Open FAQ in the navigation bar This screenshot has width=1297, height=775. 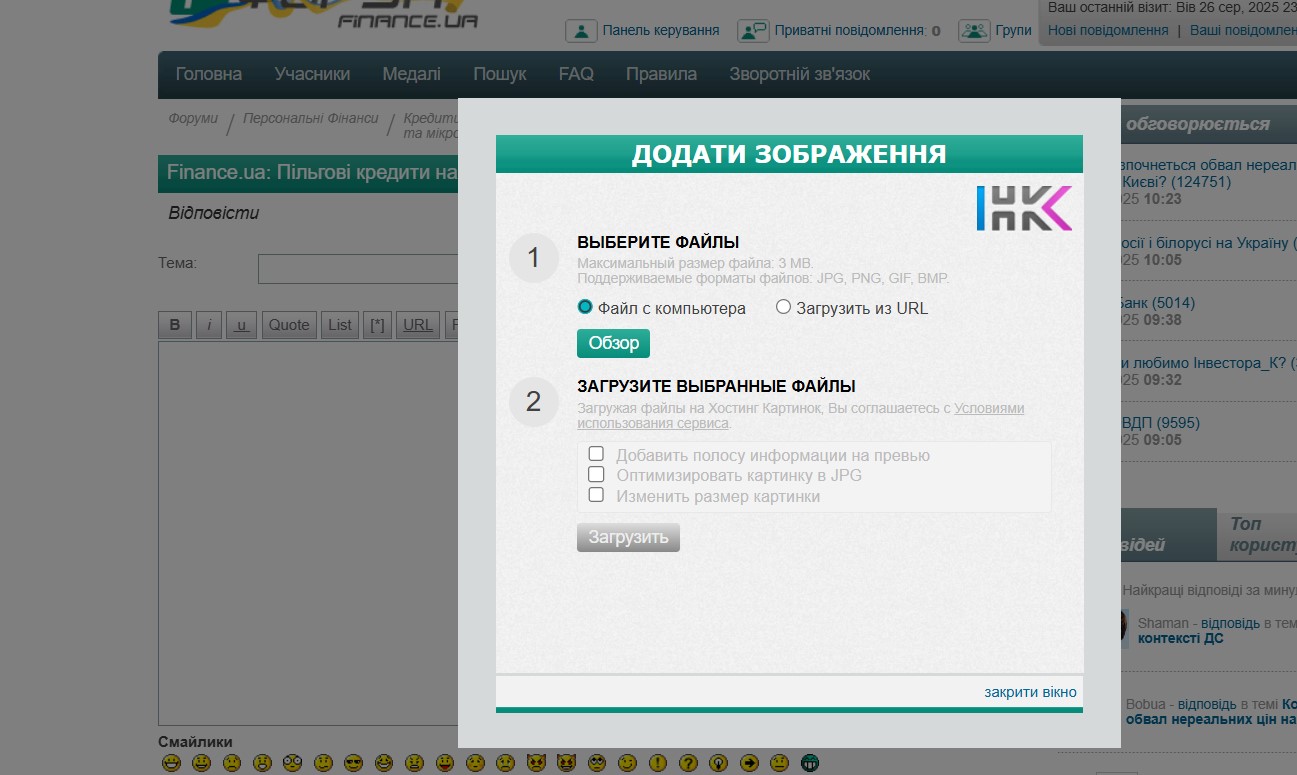coord(576,74)
